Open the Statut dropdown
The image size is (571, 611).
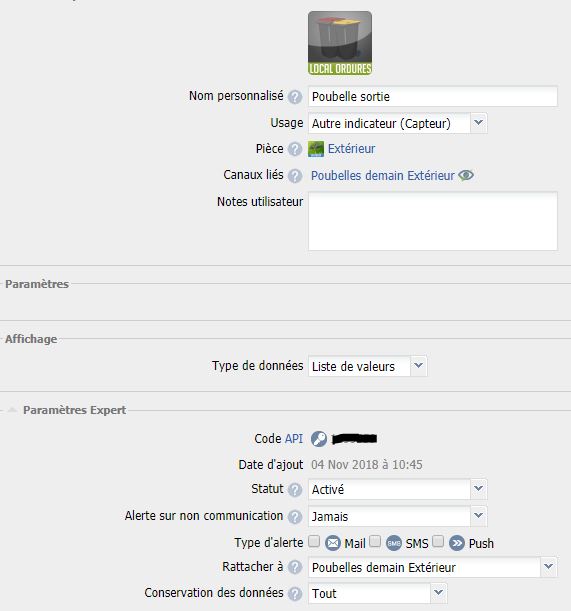[x=398, y=489]
